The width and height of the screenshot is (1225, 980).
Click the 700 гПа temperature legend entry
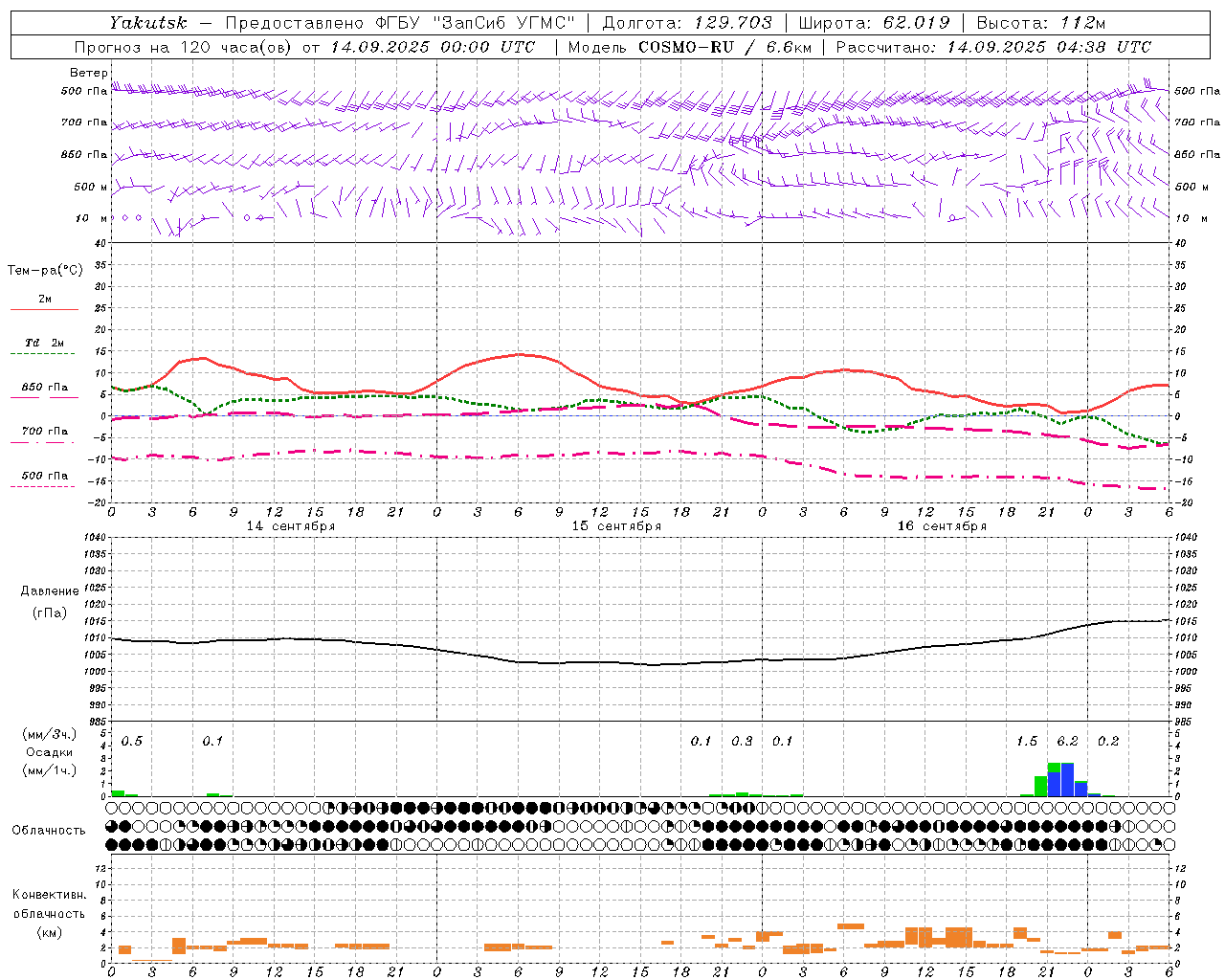[45, 431]
